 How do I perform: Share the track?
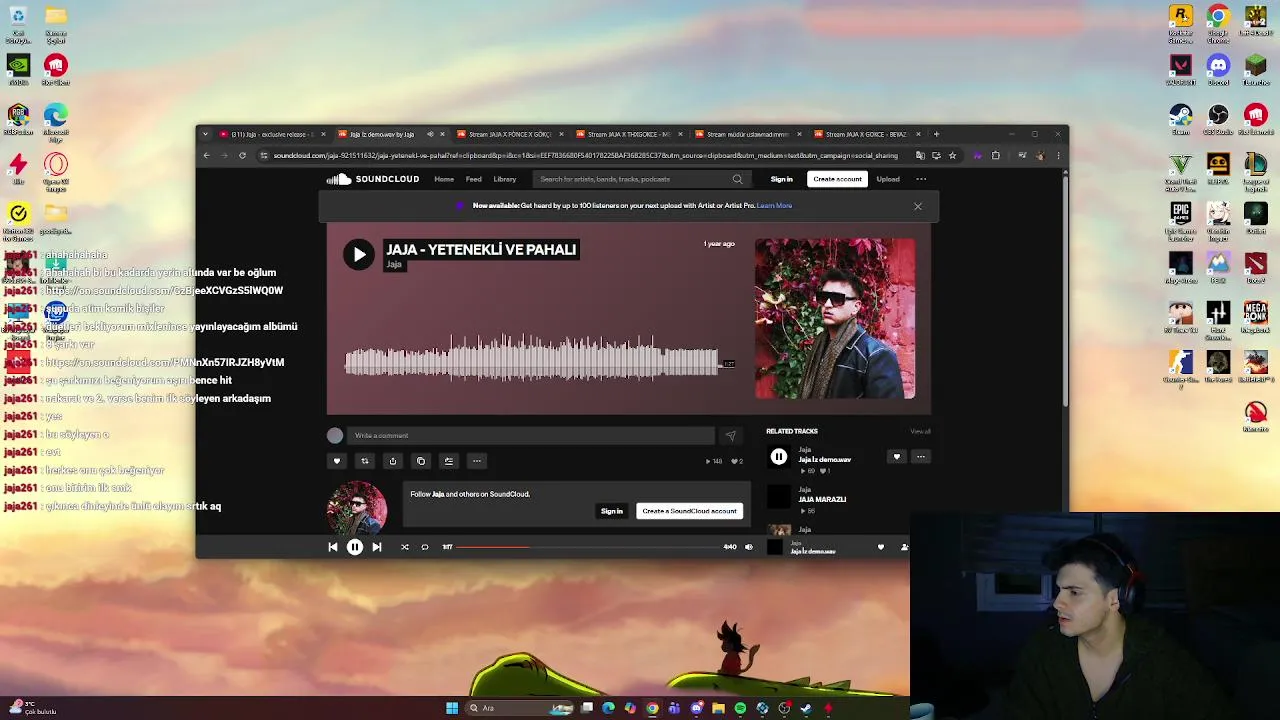(393, 461)
